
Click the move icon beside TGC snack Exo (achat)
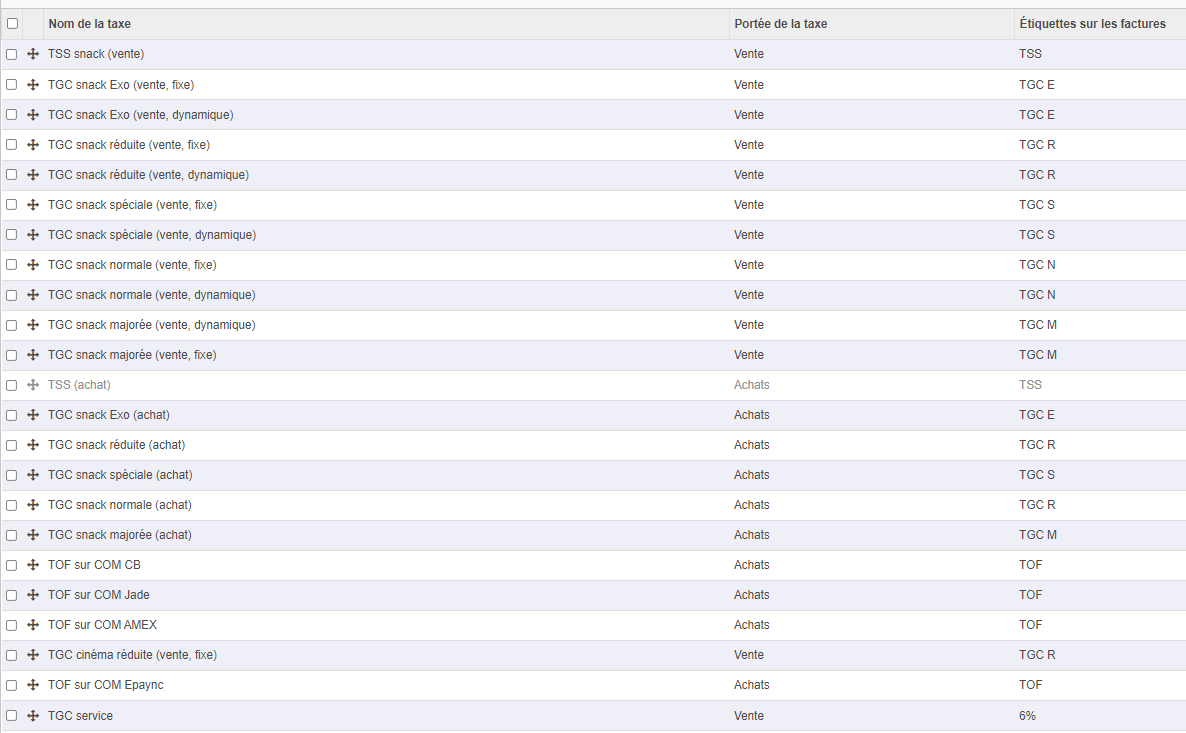click(33, 415)
